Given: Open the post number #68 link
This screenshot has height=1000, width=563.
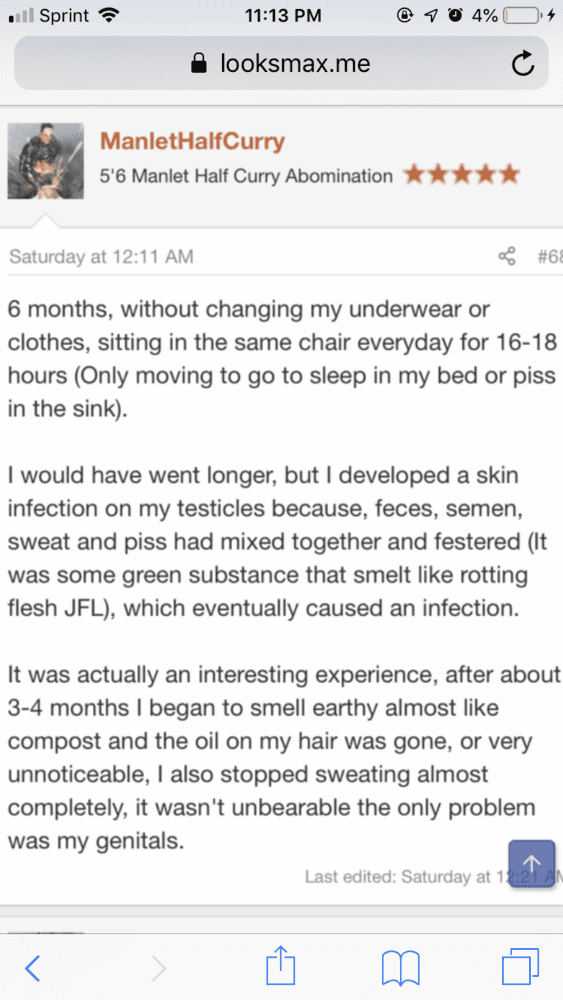Looking at the screenshot, I should tap(550, 256).
